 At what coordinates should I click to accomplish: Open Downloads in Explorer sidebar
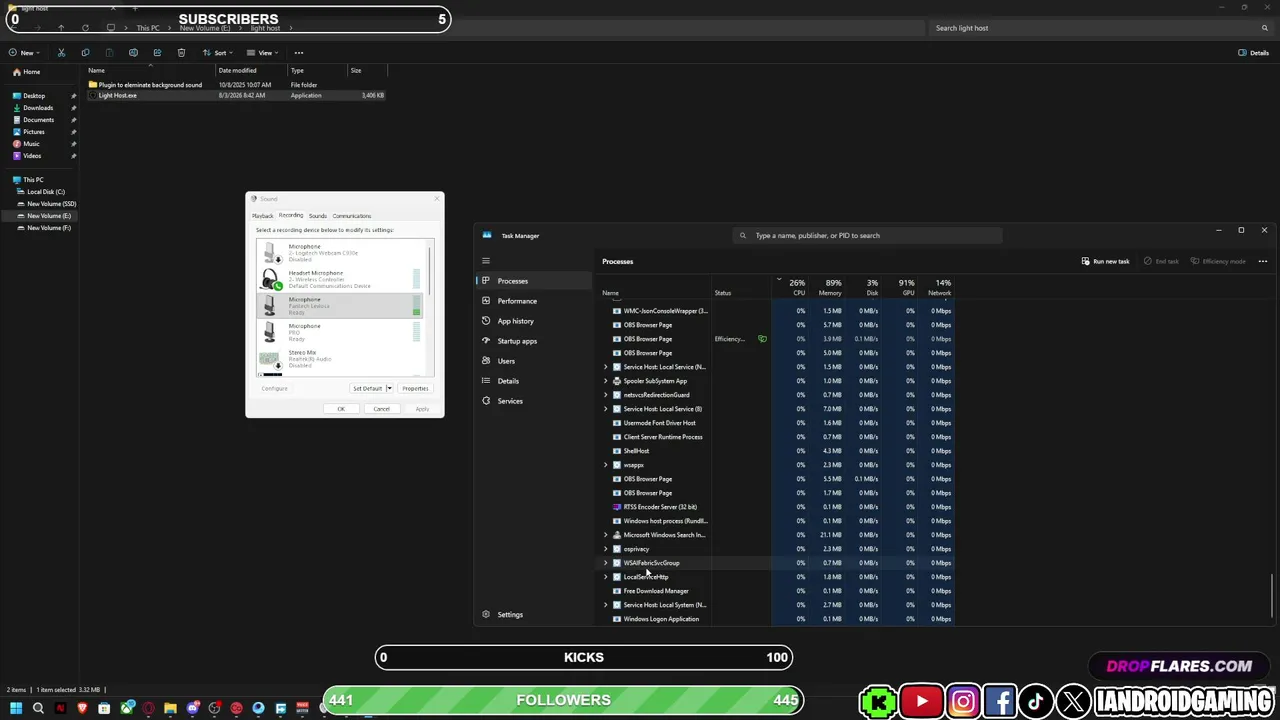coord(38,108)
